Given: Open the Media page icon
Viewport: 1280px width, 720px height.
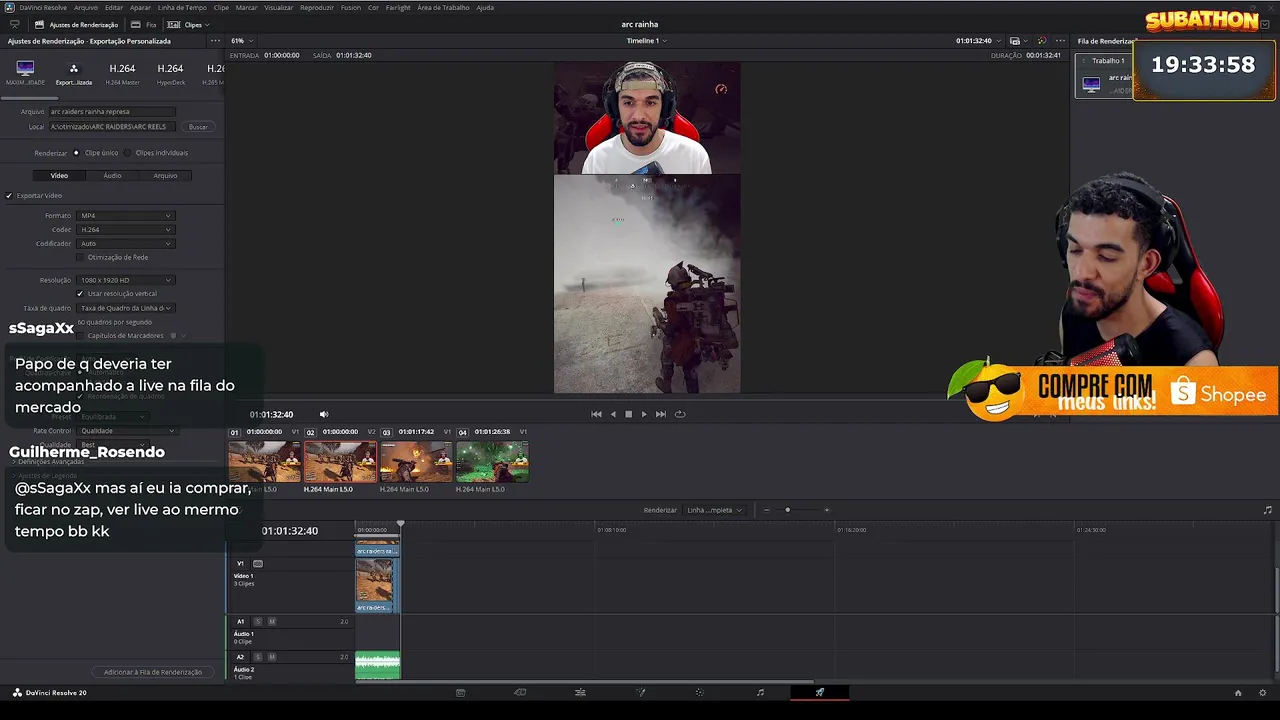Looking at the screenshot, I should tap(460, 692).
